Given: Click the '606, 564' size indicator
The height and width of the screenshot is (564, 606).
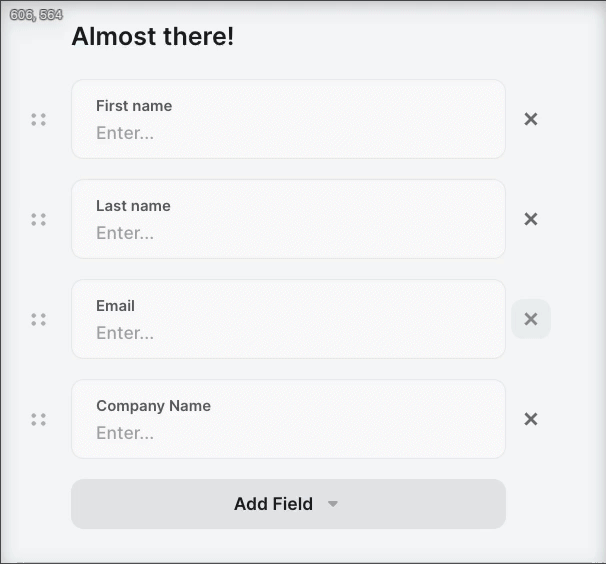Looking at the screenshot, I should 36,15.
